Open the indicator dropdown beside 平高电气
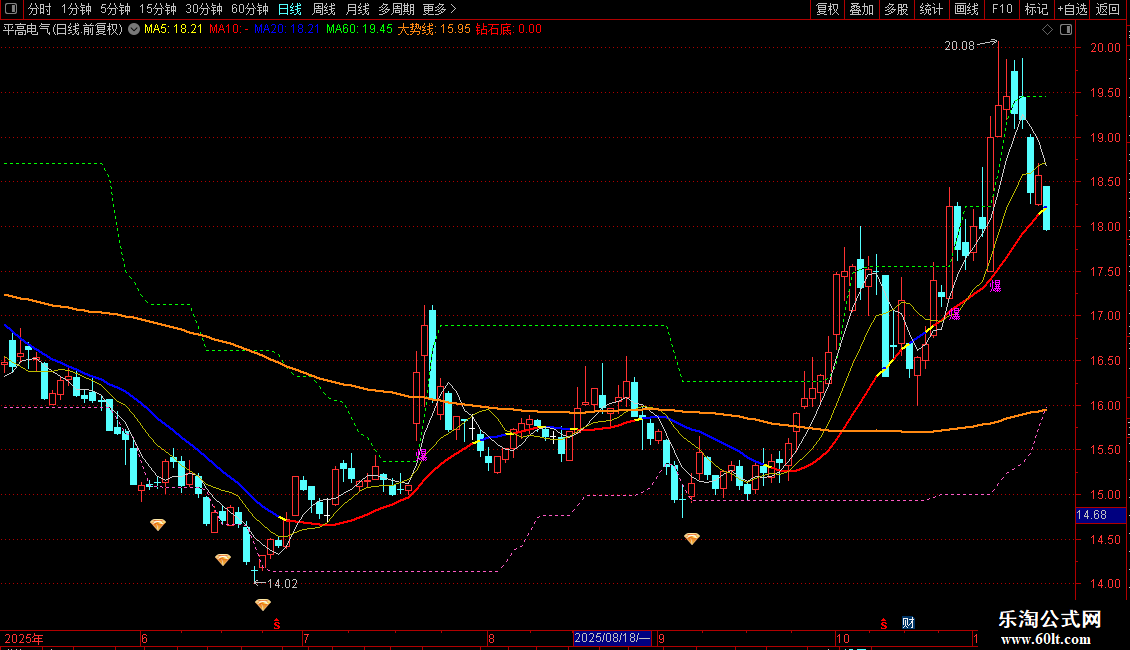1130x650 pixels. (134, 29)
